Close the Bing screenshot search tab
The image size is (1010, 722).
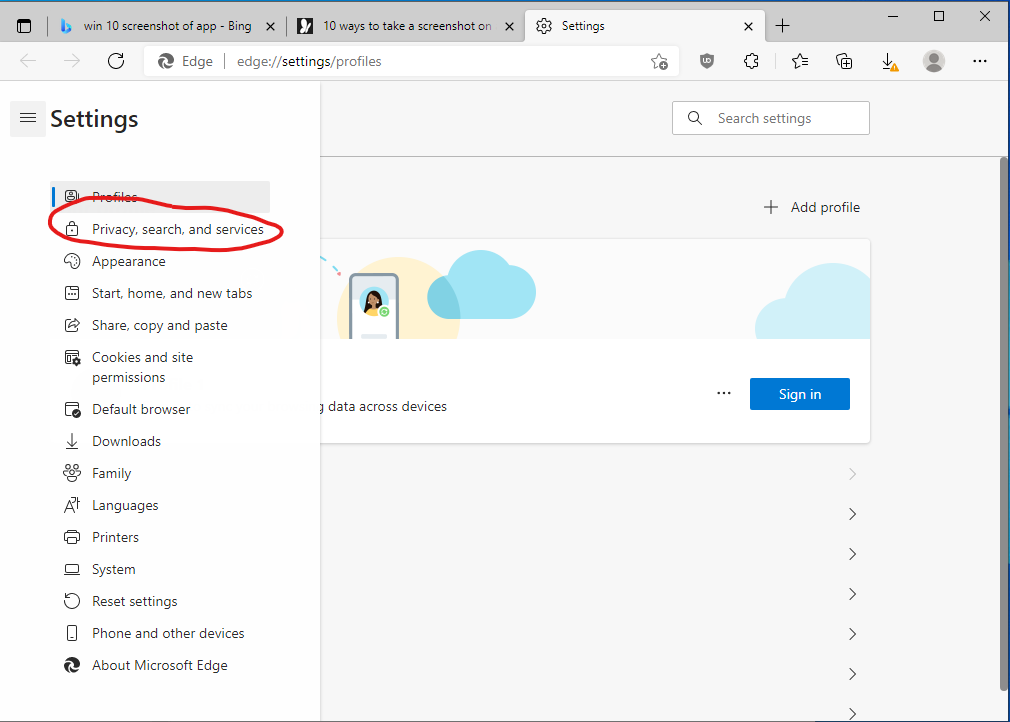pyautogui.click(x=271, y=26)
